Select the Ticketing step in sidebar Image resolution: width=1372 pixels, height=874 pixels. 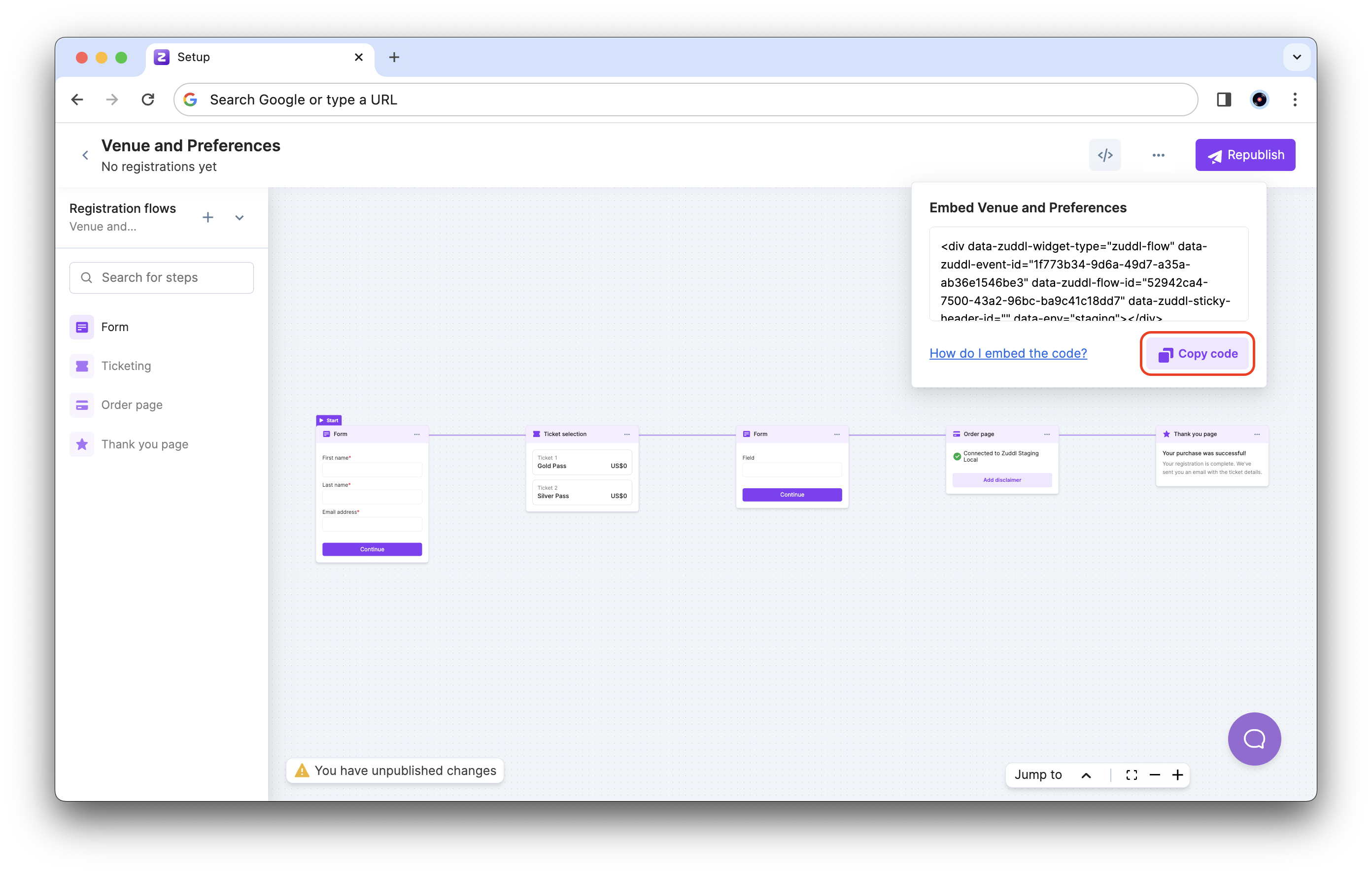tap(126, 366)
